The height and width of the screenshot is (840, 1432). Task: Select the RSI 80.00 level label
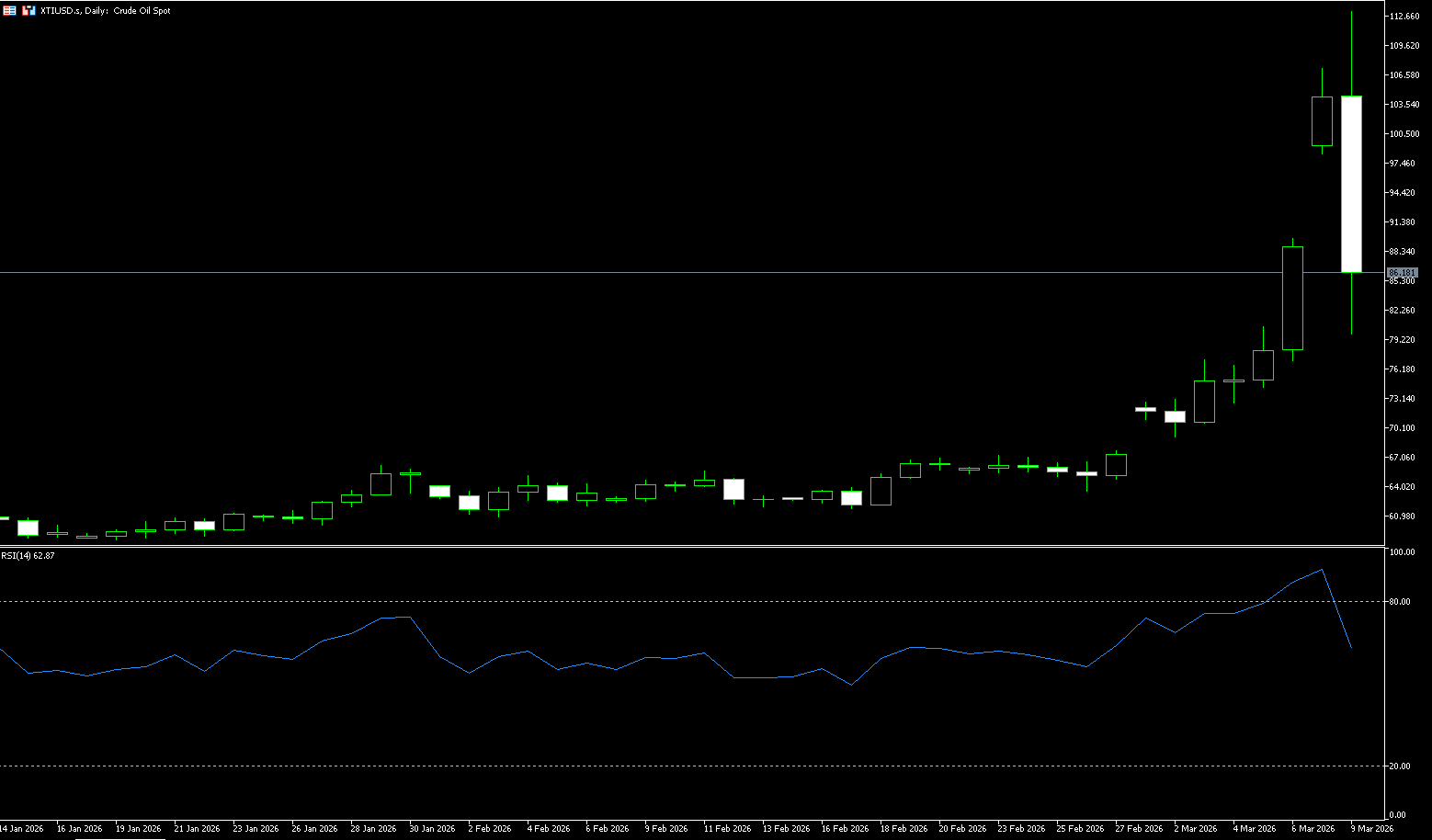click(1400, 602)
